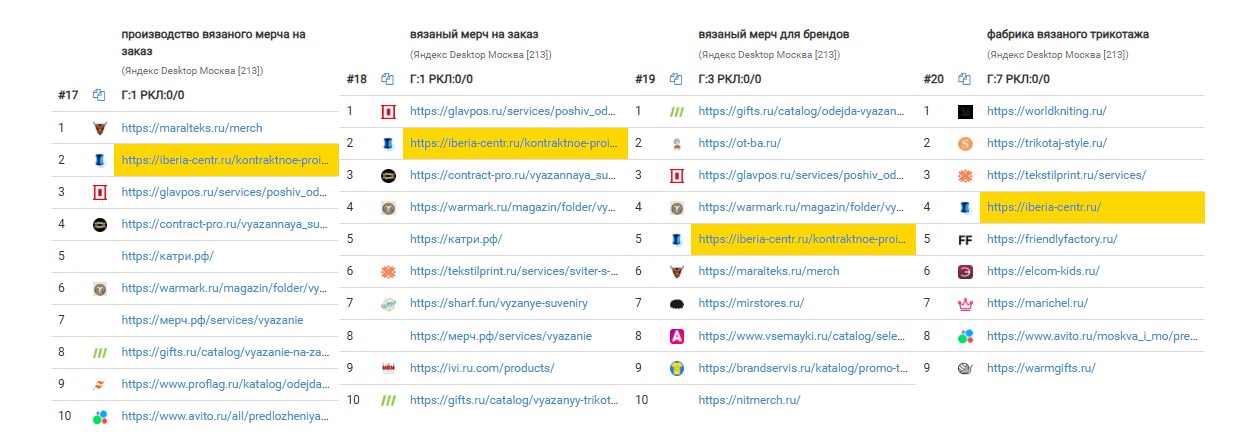Click the copy icon next to #19
The height and width of the screenshot is (439, 1248).
(676, 79)
